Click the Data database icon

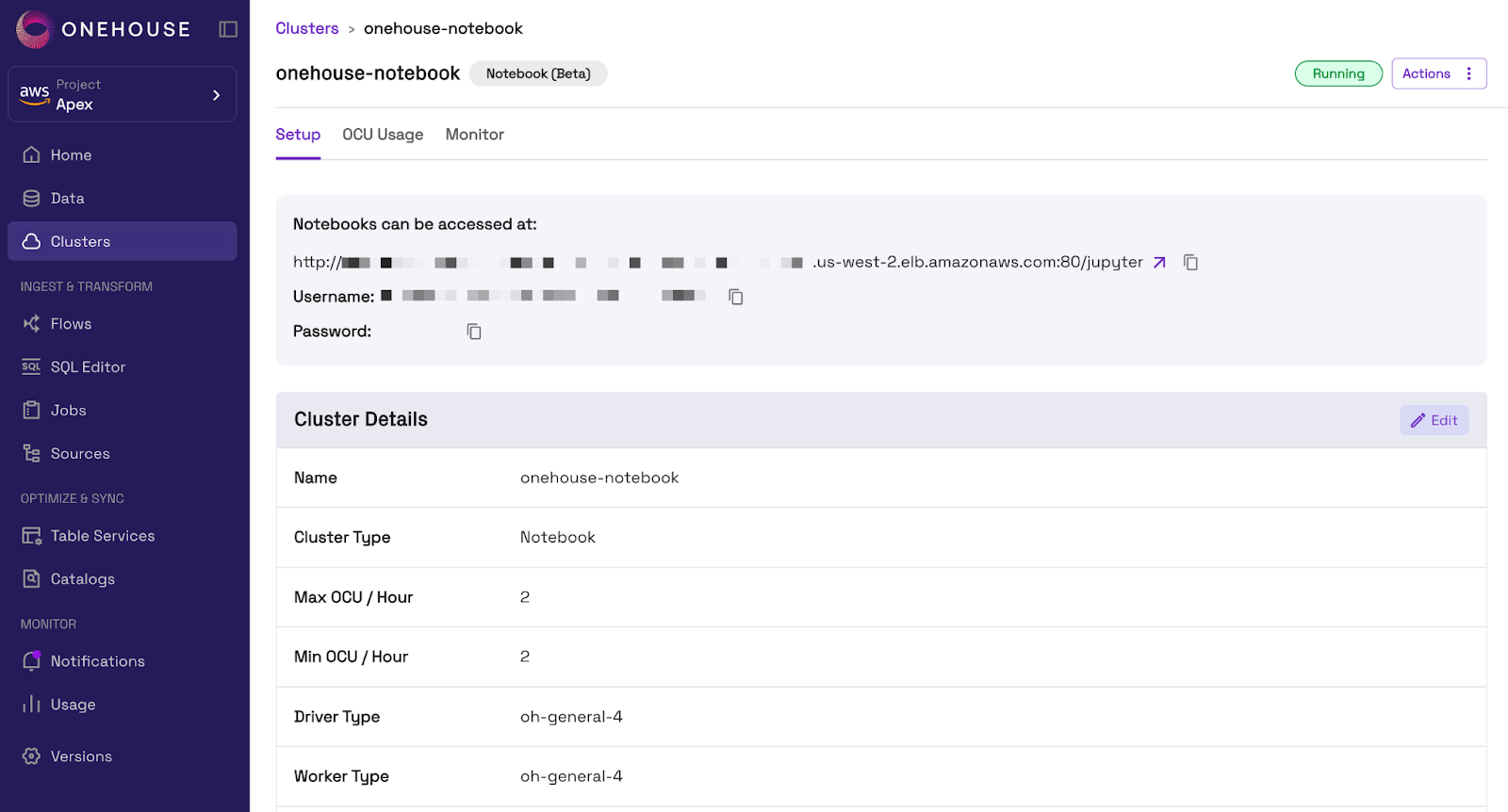(x=31, y=198)
